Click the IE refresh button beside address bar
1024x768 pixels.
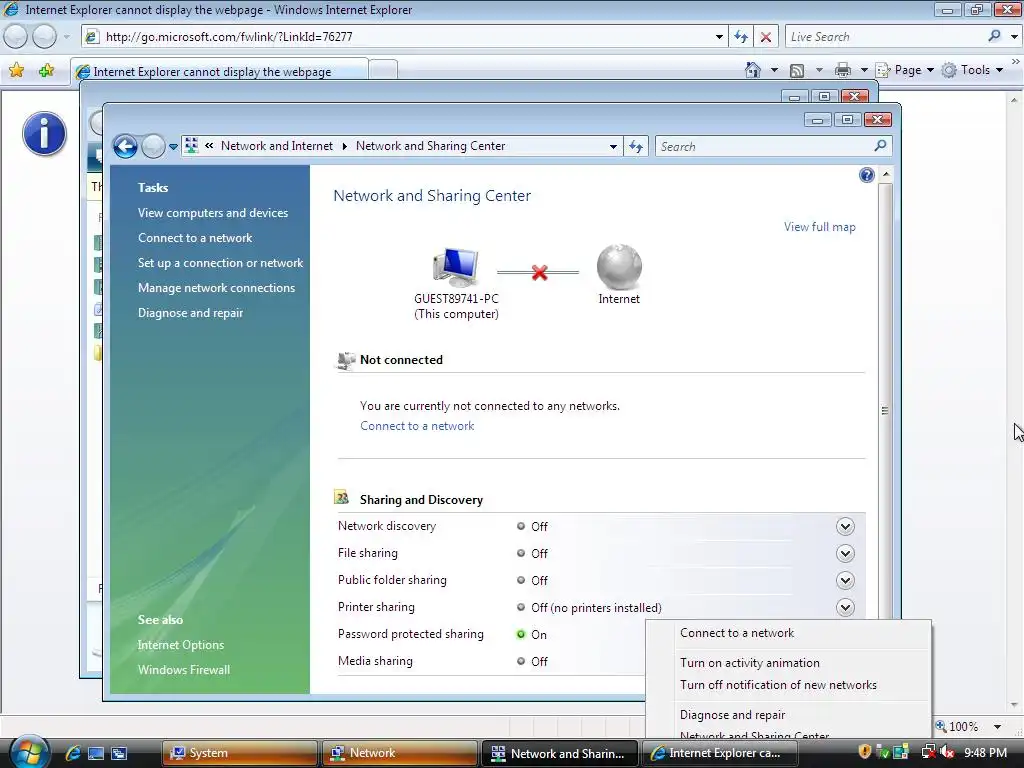(741, 37)
